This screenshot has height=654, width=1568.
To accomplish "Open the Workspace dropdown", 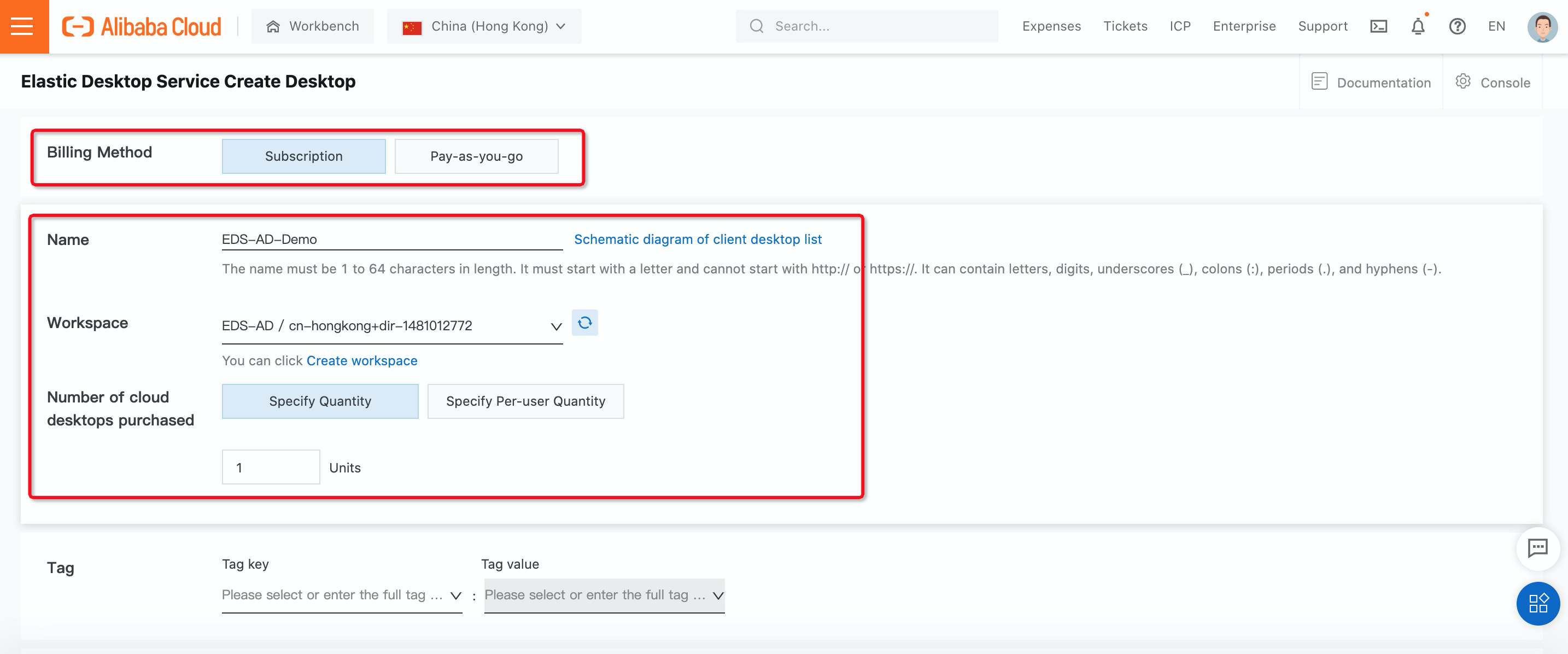I will coord(391,326).
